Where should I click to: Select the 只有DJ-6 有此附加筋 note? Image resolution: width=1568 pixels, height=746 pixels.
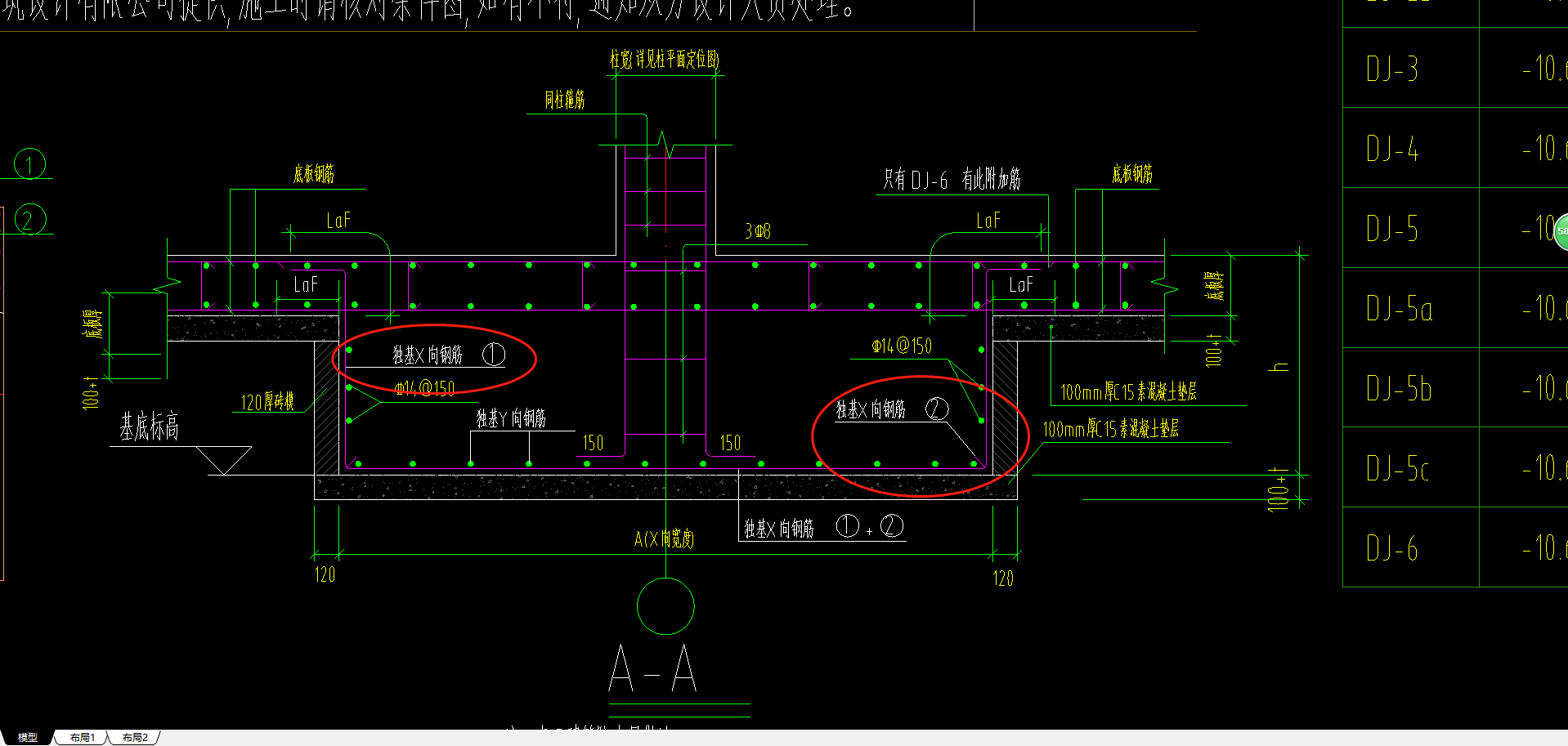[952, 179]
